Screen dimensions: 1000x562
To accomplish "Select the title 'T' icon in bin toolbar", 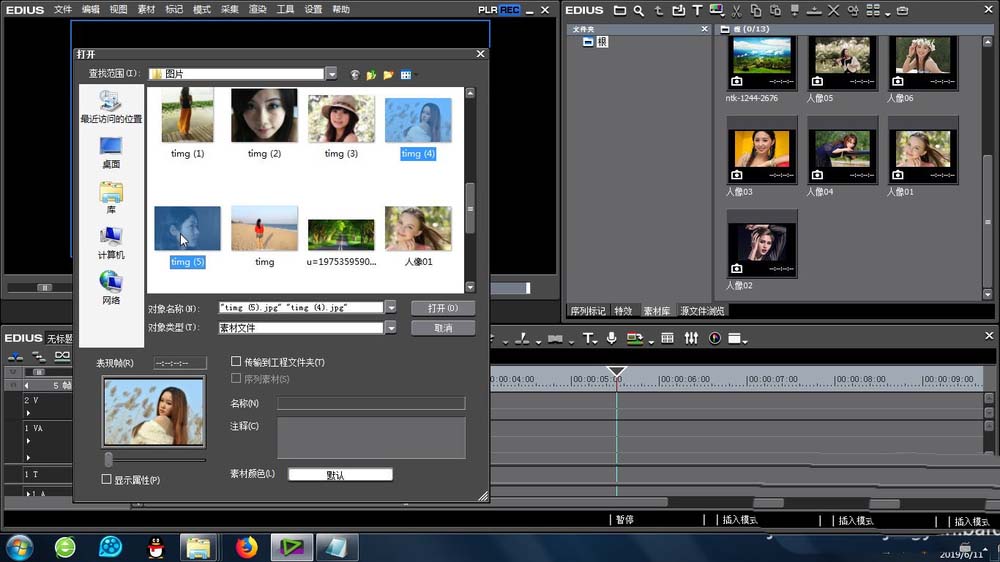I will [697, 11].
